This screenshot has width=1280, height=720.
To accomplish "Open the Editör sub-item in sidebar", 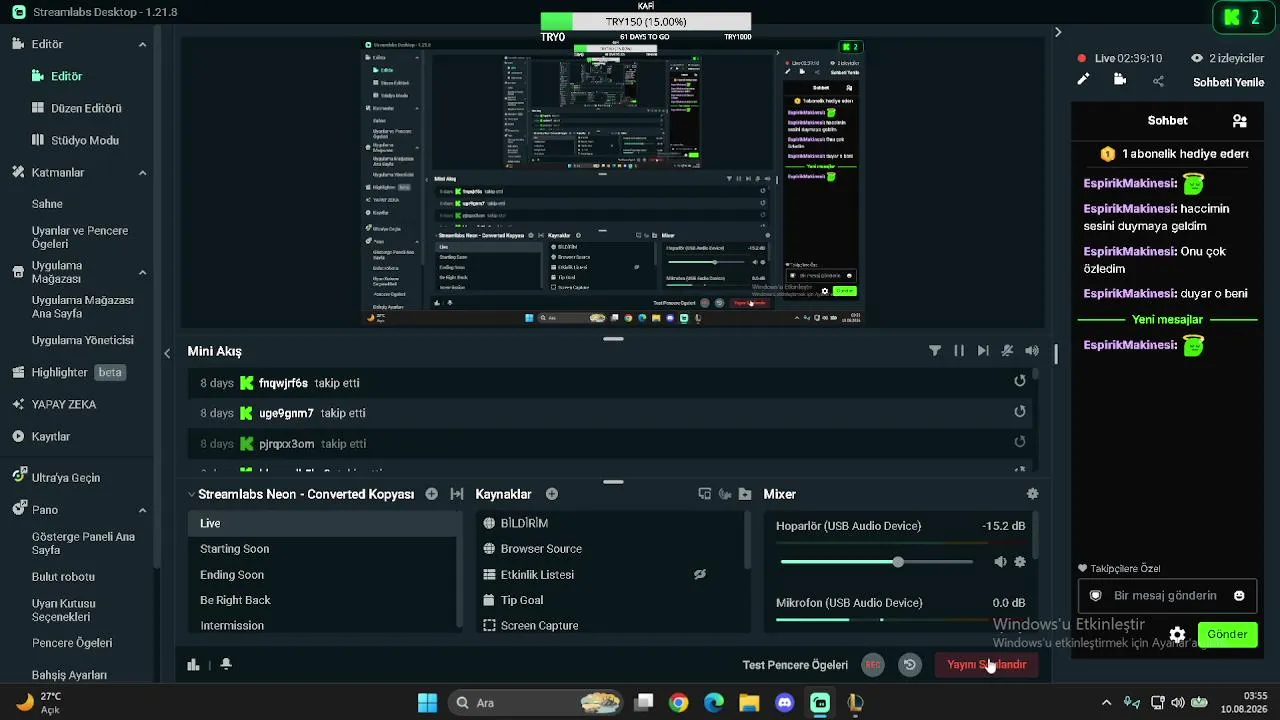I will click(58, 76).
